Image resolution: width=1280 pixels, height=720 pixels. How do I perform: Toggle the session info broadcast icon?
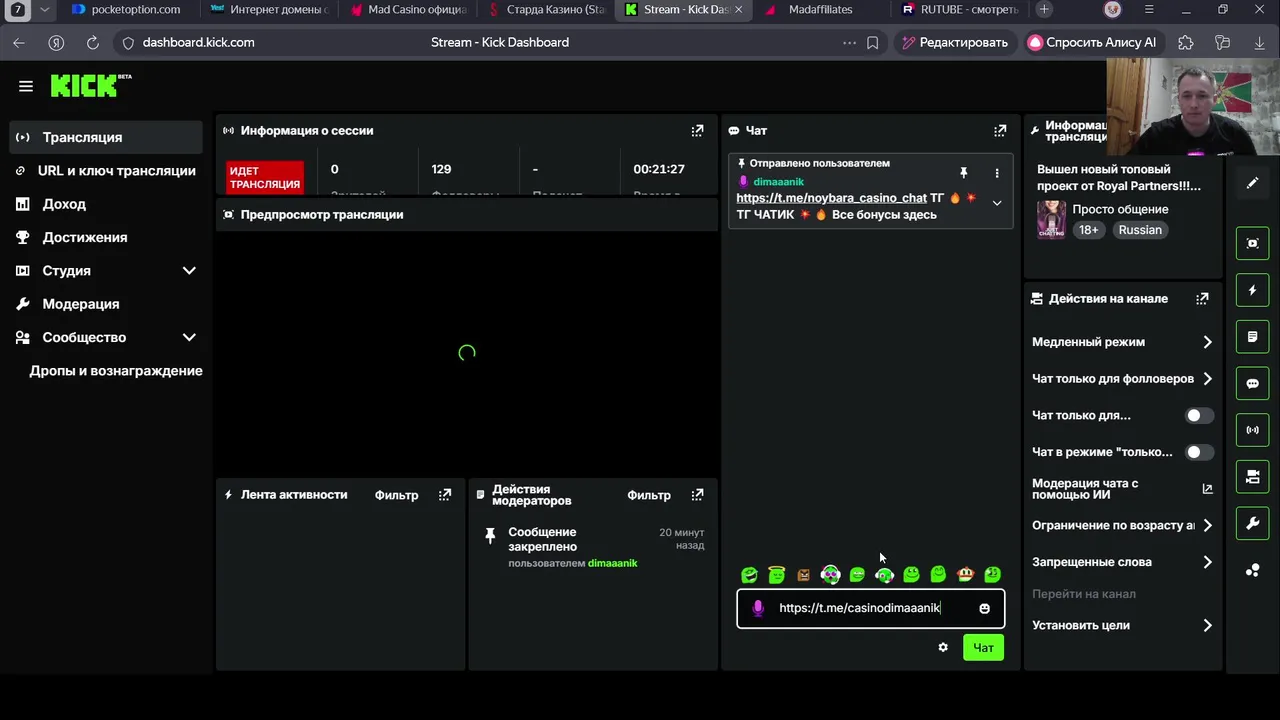pyautogui.click(x=1252, y=430)
